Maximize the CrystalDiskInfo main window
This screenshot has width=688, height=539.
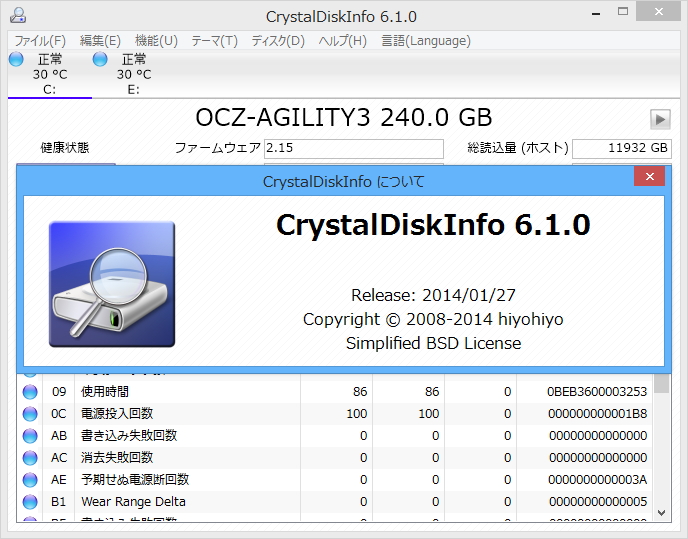pyautogui.click(x=623, y=12)
